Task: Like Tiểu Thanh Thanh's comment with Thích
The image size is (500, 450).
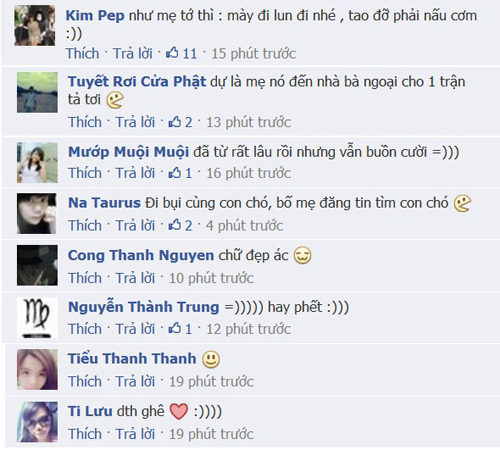Action: (85, 381)
